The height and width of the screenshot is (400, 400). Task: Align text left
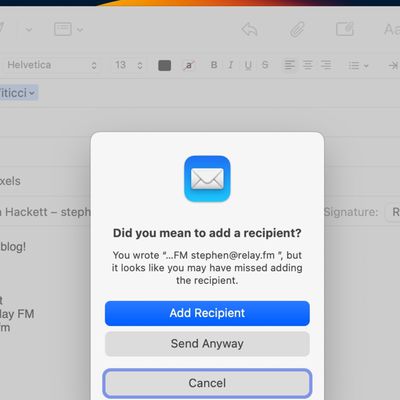[x=289, y=65]
